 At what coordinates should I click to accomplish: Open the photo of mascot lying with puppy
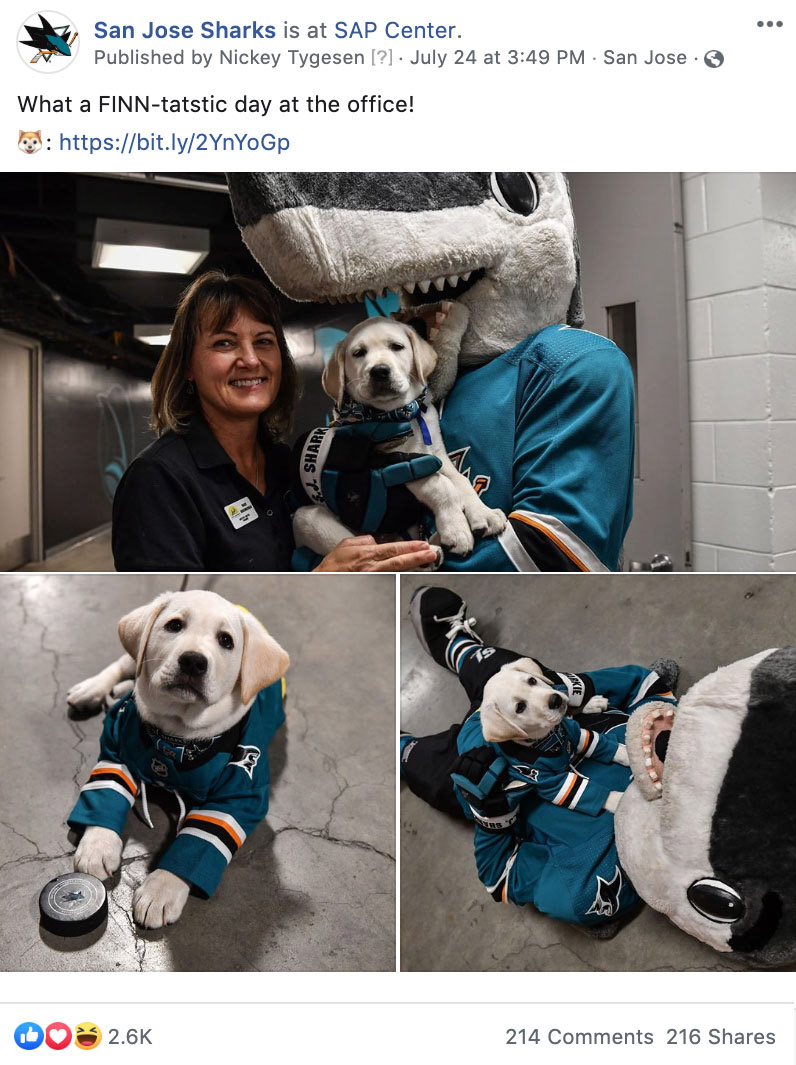(x=598, y=773)
